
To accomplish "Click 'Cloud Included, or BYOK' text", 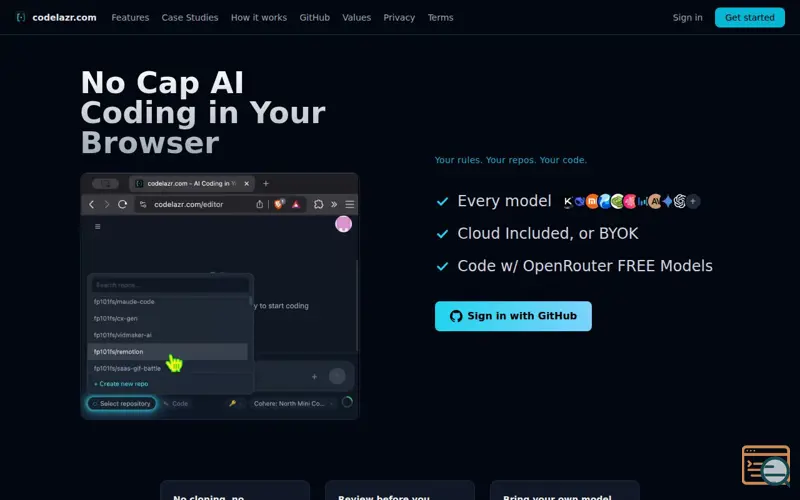I will pyautogui.click(x=547, y=233).
